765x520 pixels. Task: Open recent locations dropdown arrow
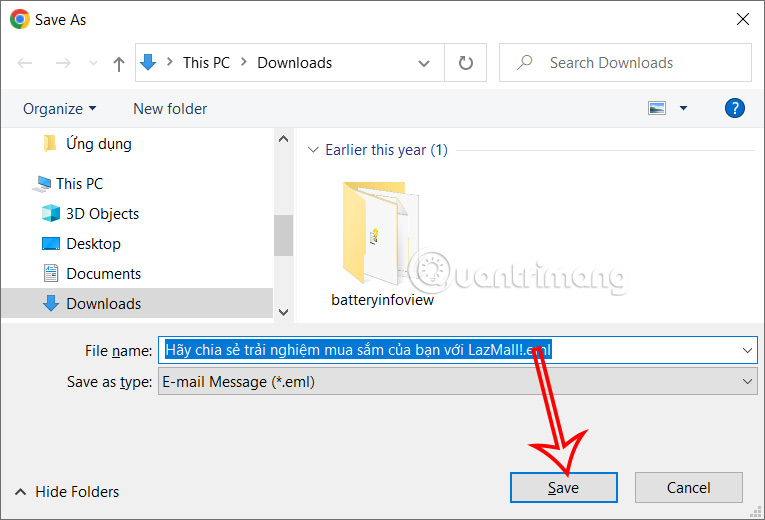93,63
